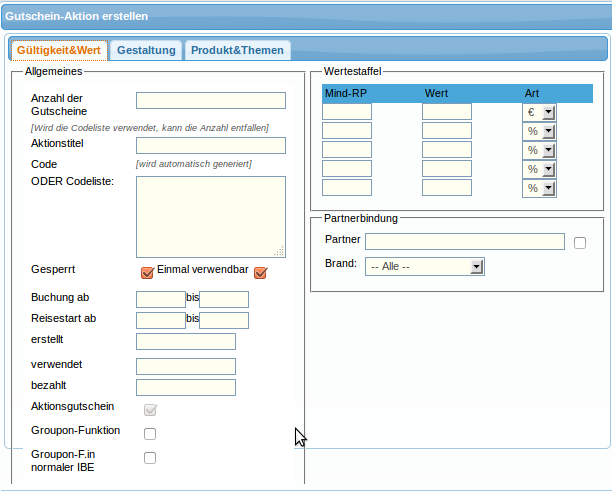Expand the last row Art dropdown

pos(547,188)
